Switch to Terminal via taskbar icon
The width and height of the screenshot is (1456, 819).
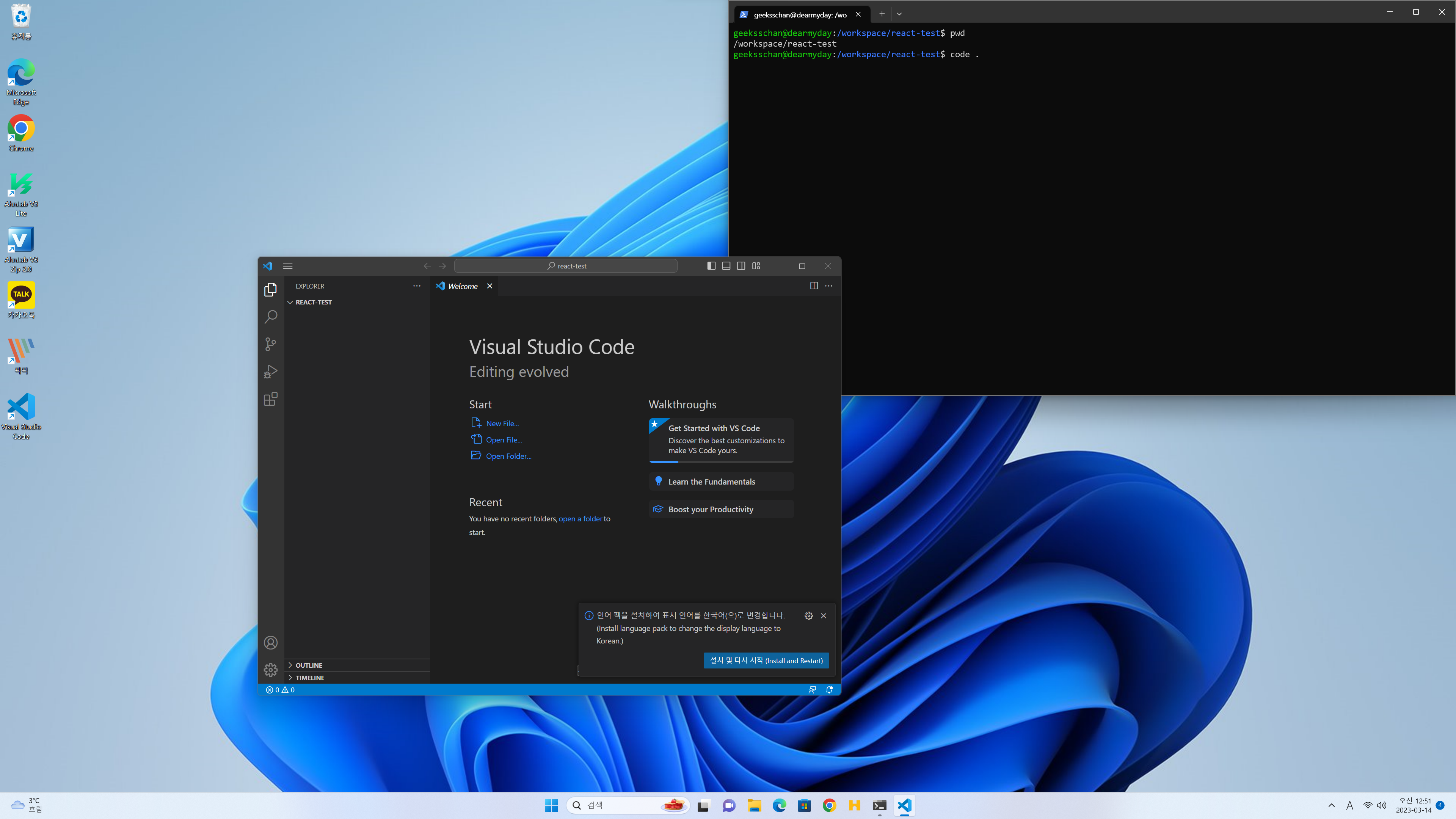880,805
